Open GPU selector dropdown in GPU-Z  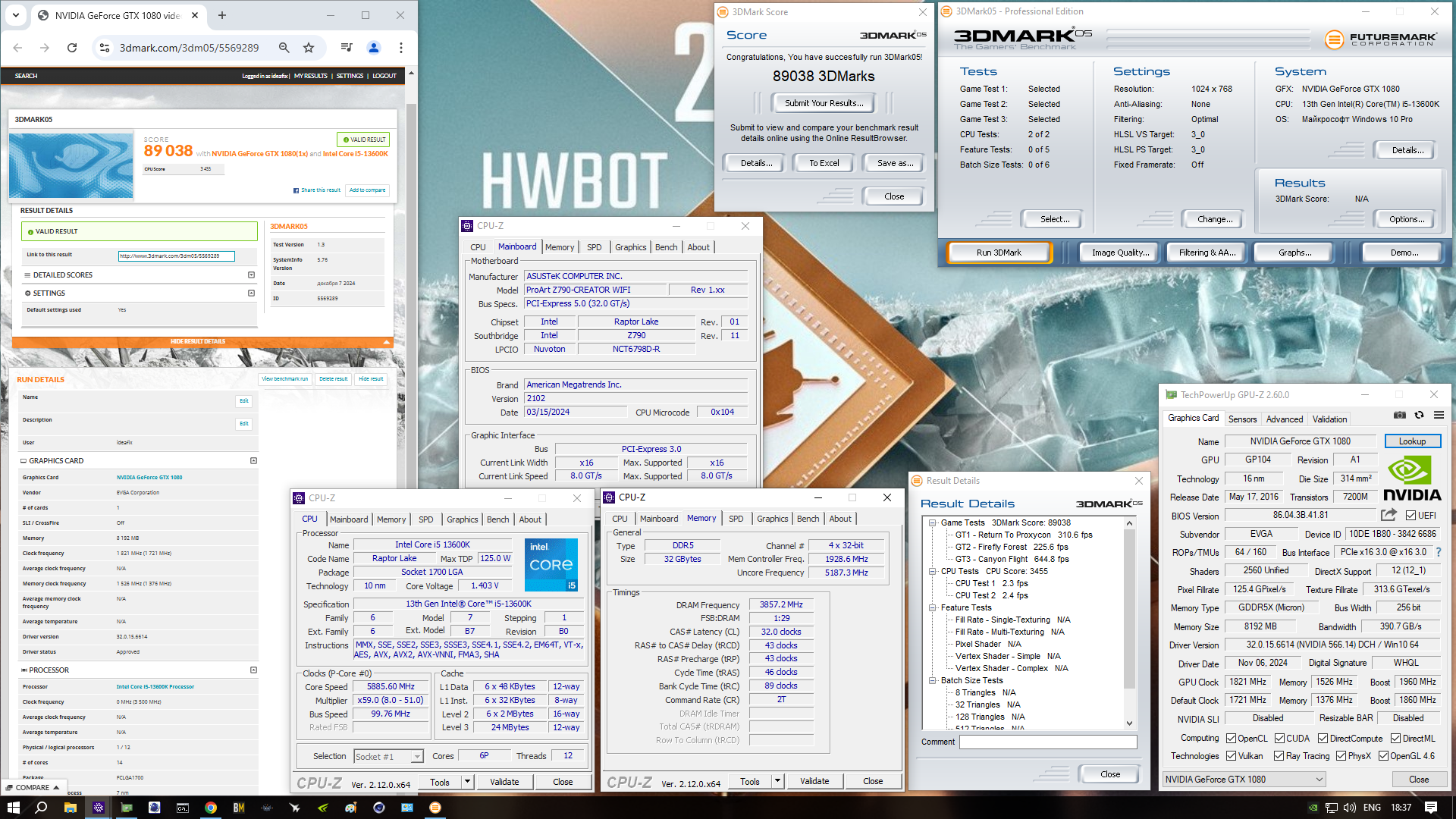1244,780
